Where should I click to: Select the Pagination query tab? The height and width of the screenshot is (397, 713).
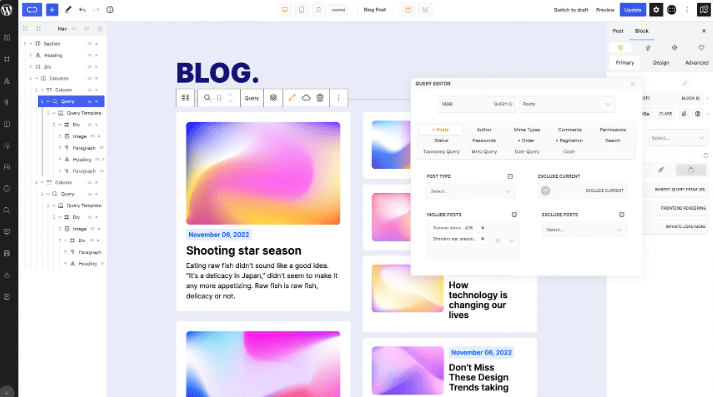pos(569,141)
